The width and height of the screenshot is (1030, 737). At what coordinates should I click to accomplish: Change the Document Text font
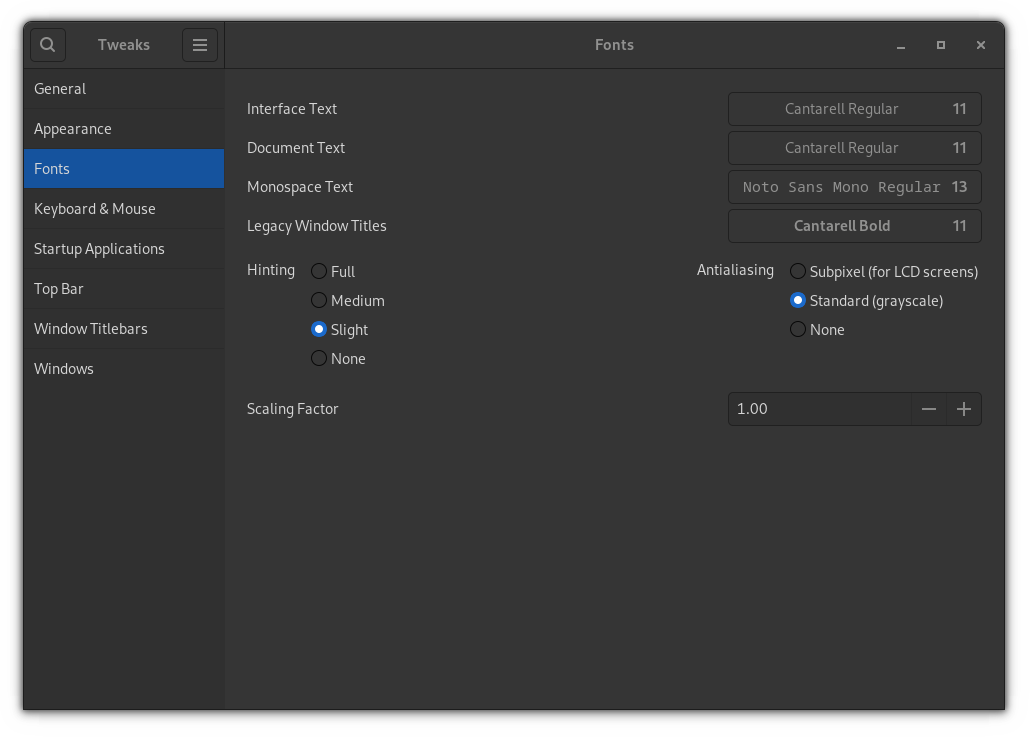pyautogui.click(x=854, y=147)
